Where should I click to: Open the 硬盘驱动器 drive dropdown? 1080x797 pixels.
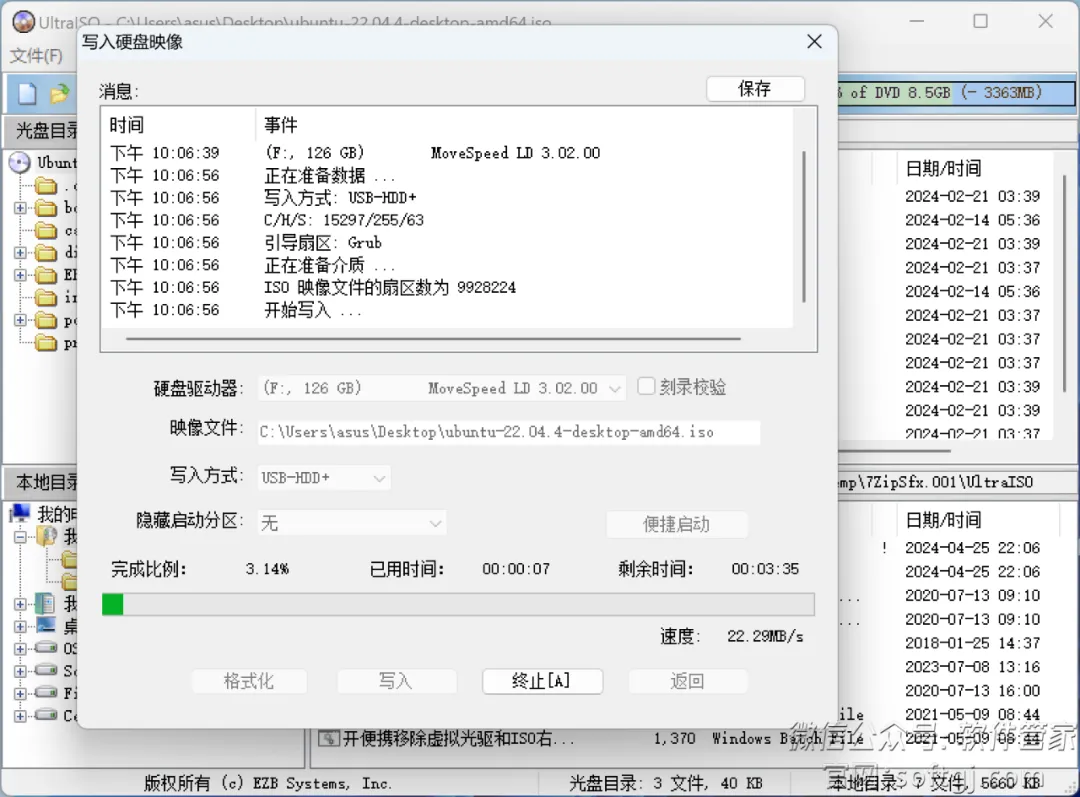coord(614,389)
